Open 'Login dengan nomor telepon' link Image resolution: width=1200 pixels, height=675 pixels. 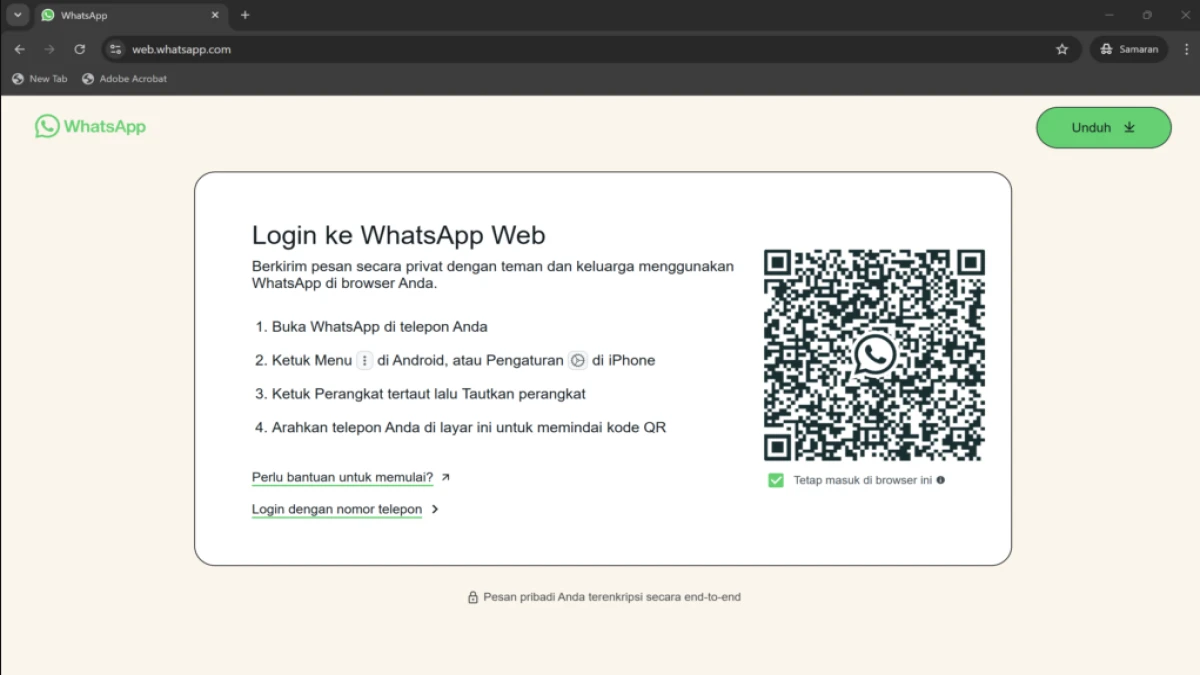coord(337,510)
